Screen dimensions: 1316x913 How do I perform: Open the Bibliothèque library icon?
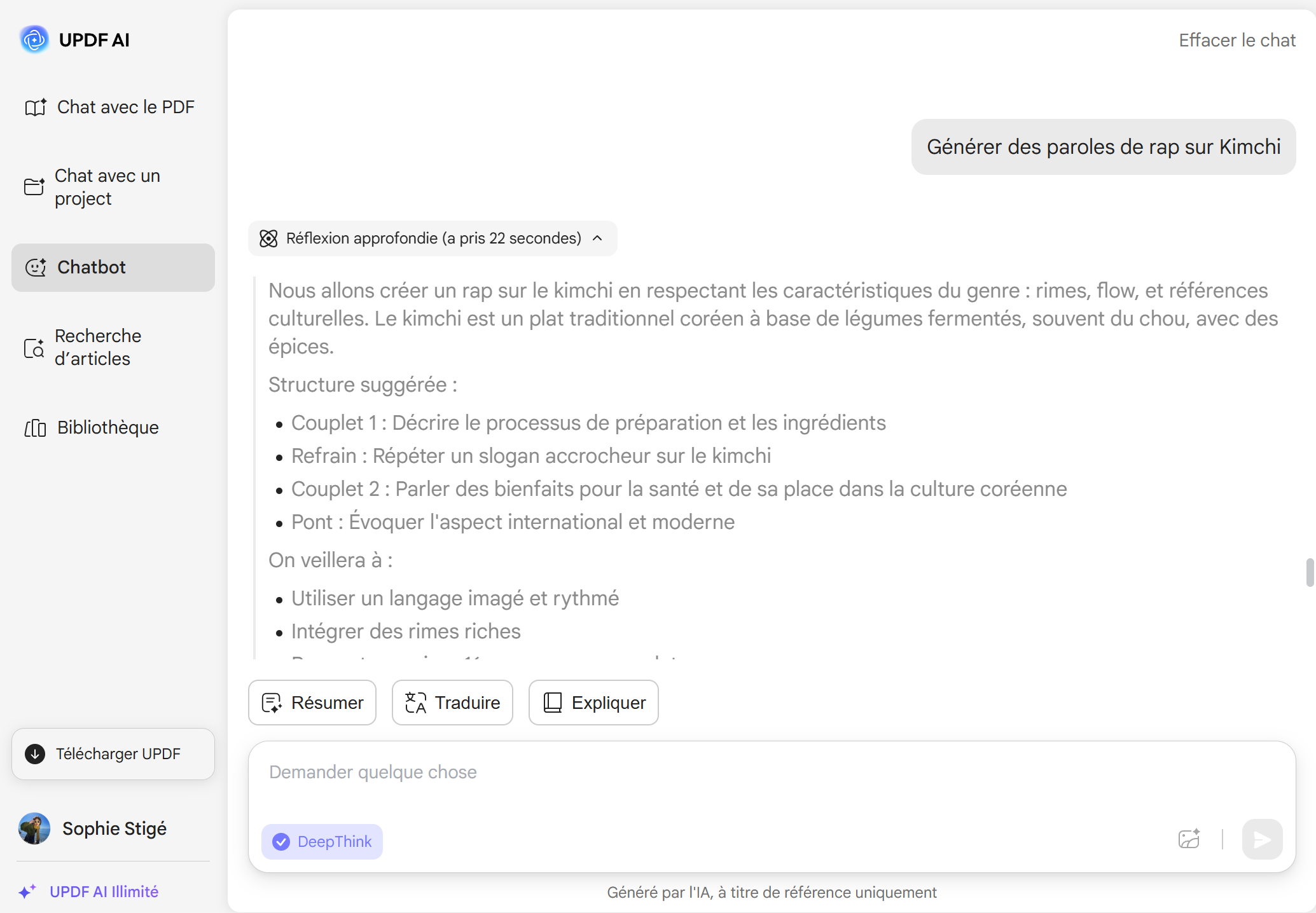tap(35, 428)
